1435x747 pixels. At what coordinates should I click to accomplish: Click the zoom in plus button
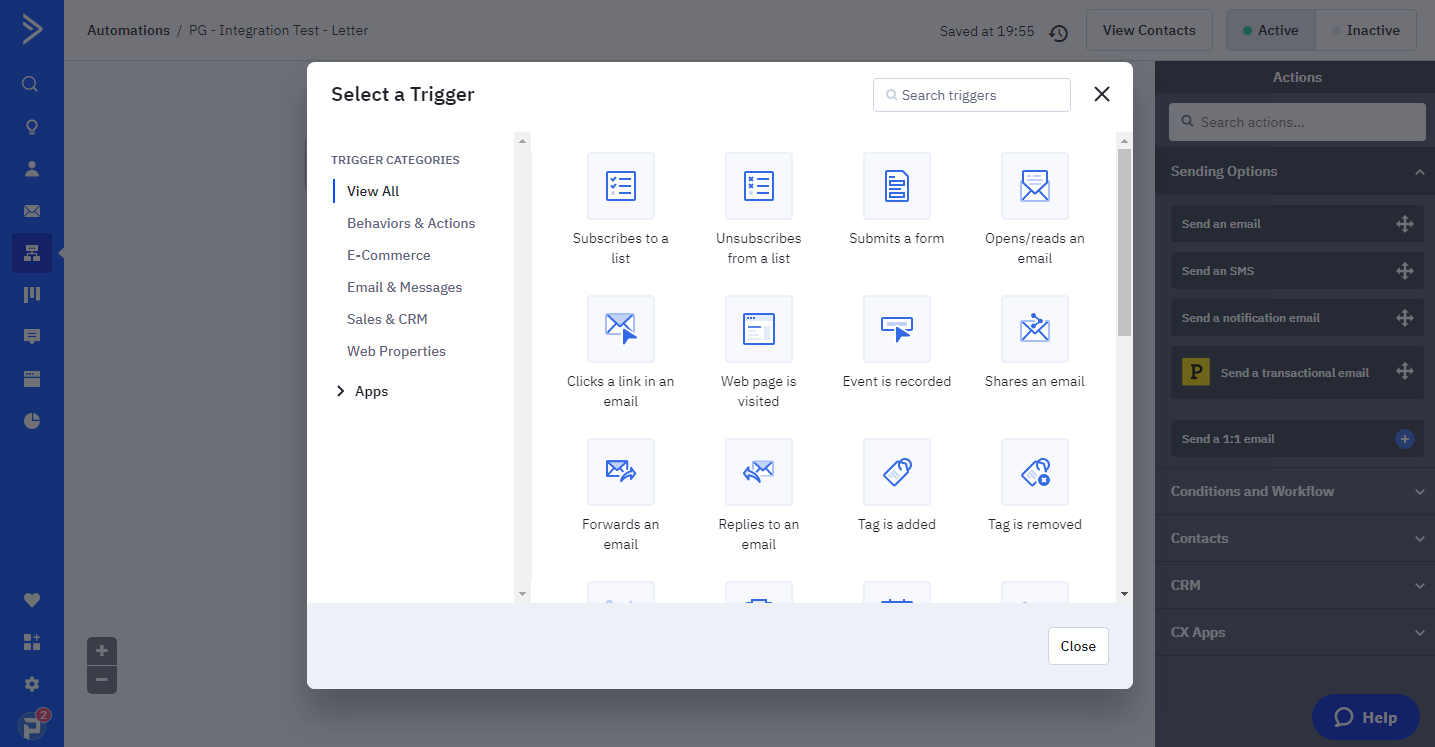[102, 651]
